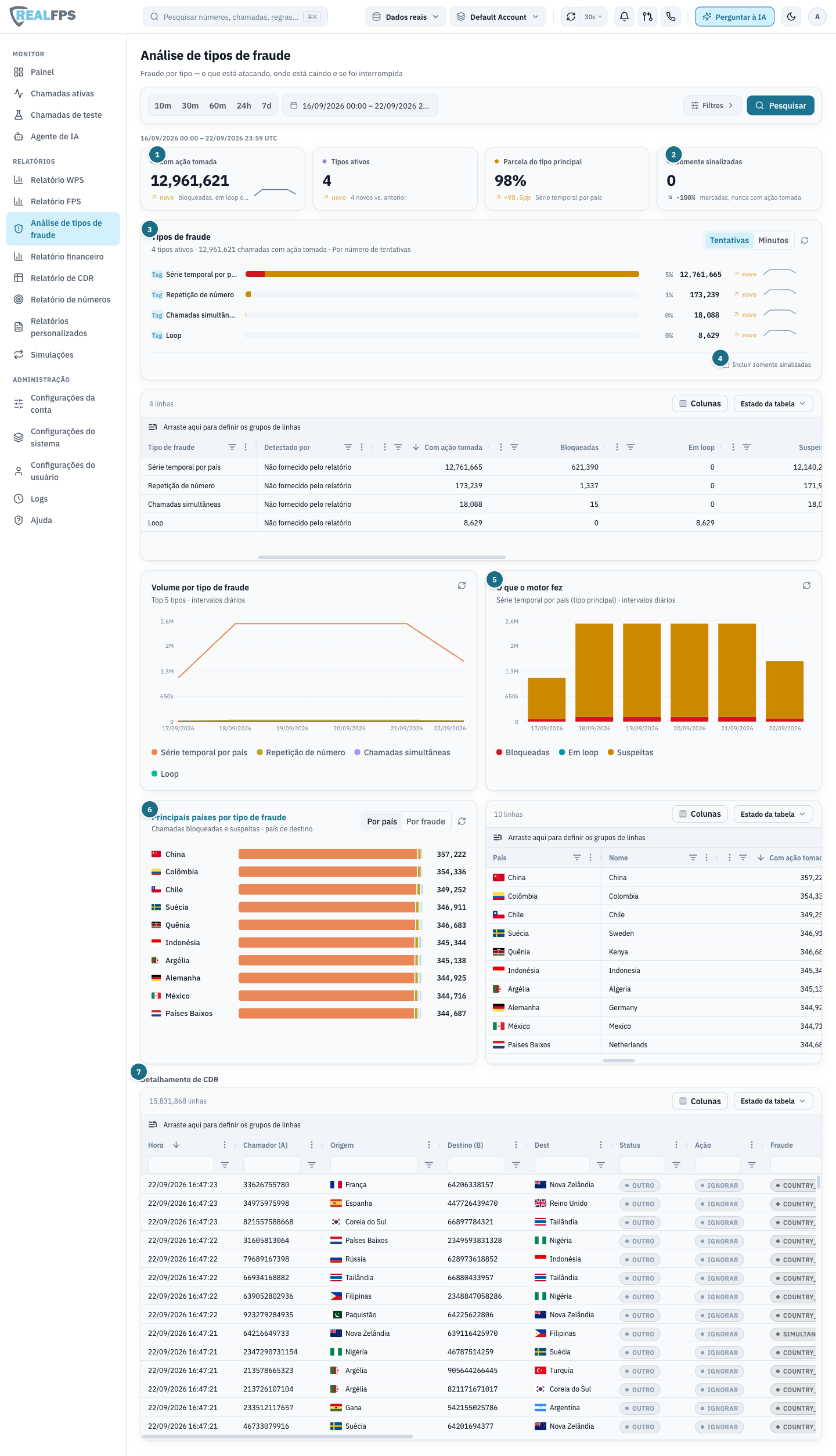Screen dimensions: 836x1456
Task: Open Logs from sidebar
Action: click(x=63, y=499)
